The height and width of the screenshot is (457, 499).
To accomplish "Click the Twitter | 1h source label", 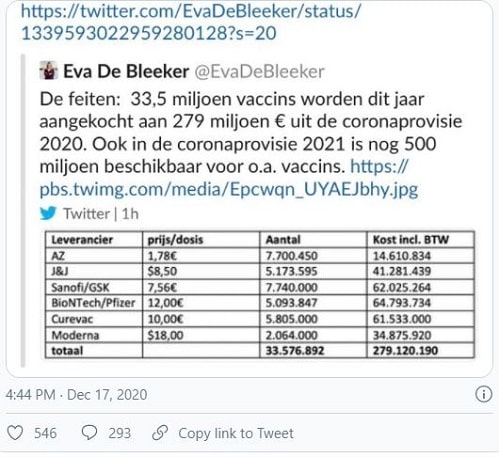I will 101,214.
